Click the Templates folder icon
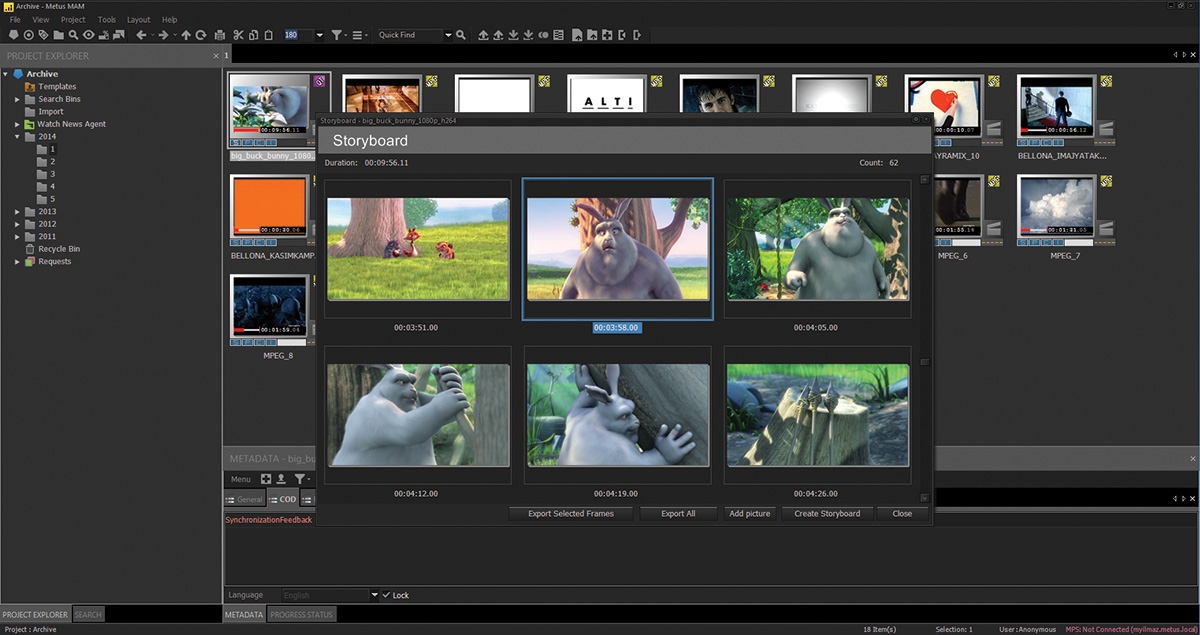This screenshot has width=1200, height=635. [x=30, y=87]
